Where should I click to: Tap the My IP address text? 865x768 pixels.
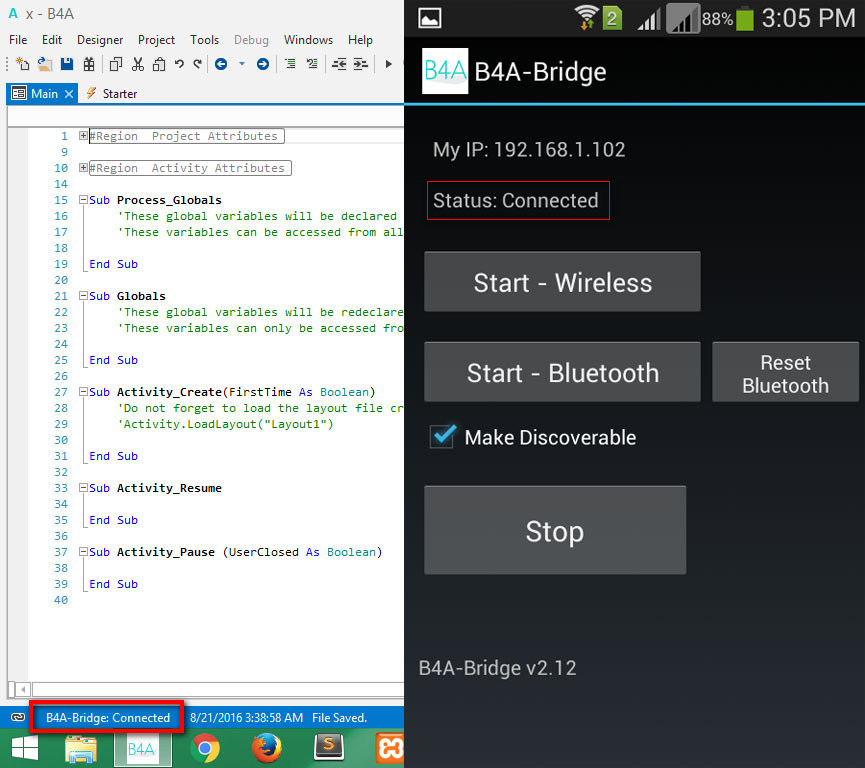529,150
